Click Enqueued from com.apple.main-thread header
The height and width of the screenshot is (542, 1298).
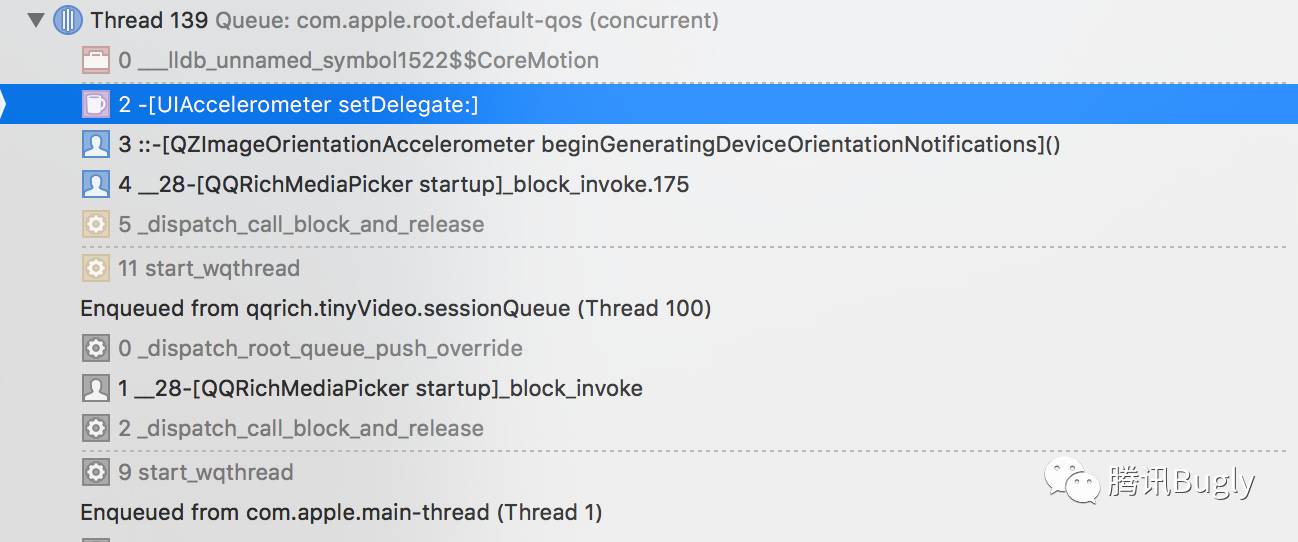[341, 513]
